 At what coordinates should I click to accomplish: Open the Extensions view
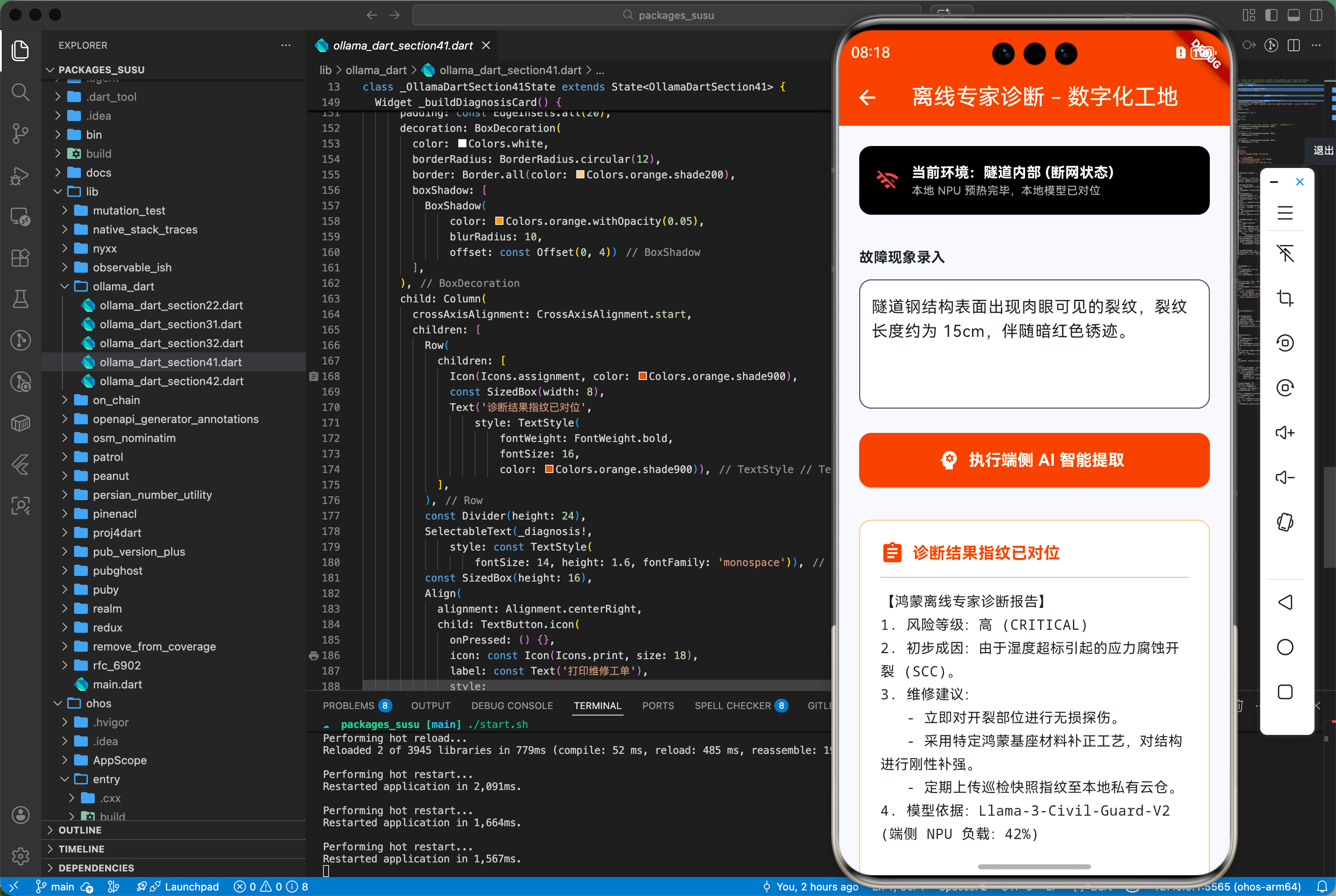[x=21, y=258]
